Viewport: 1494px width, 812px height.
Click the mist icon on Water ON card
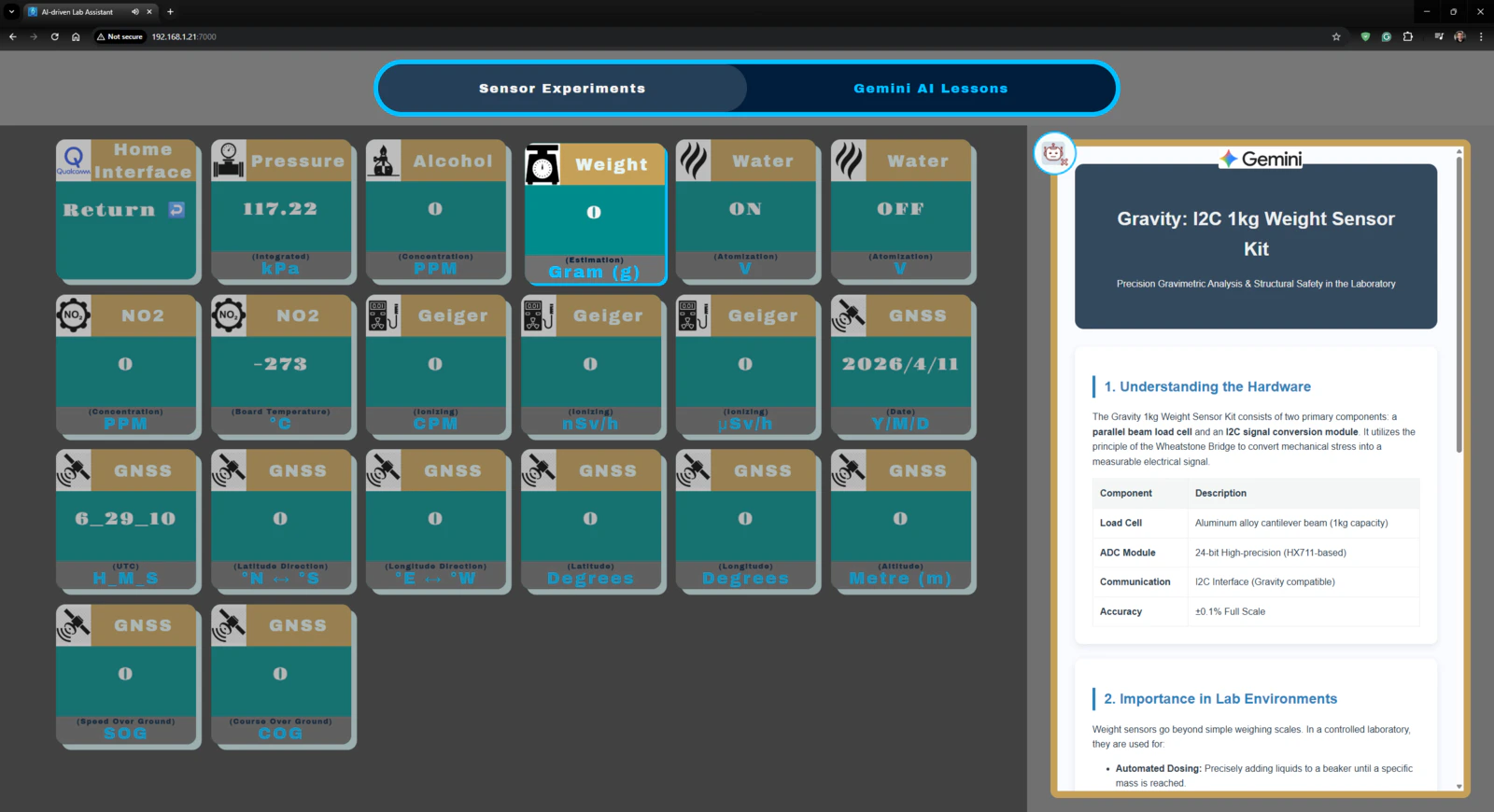pyautogui.click(x=694, y=160)
